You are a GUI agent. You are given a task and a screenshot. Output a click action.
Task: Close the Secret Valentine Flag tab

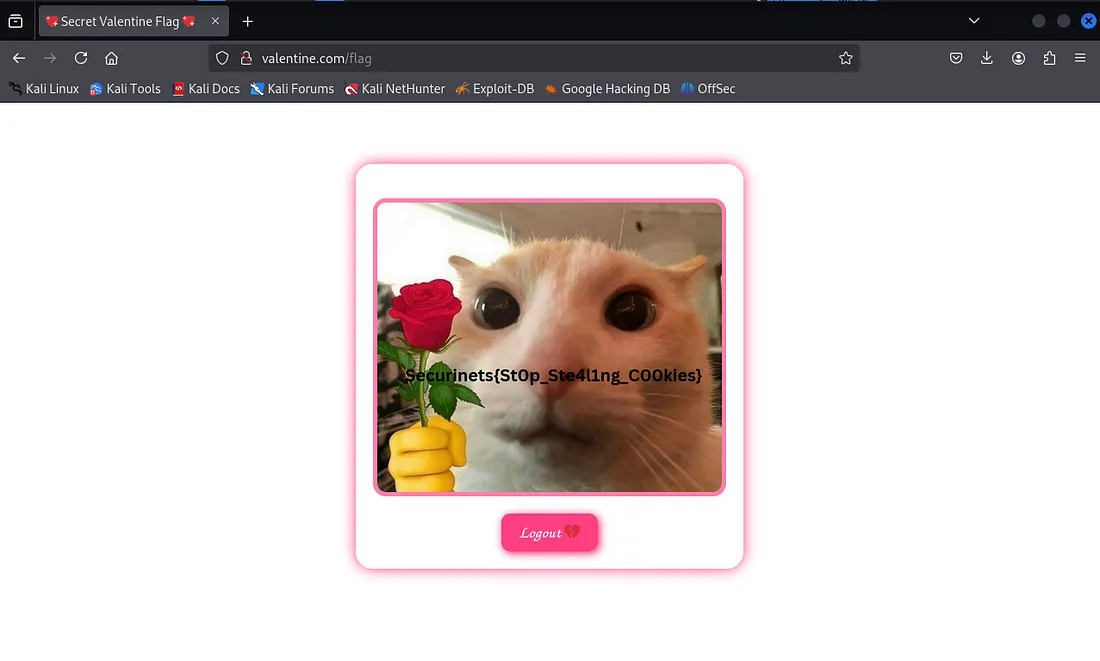[215, 21]
